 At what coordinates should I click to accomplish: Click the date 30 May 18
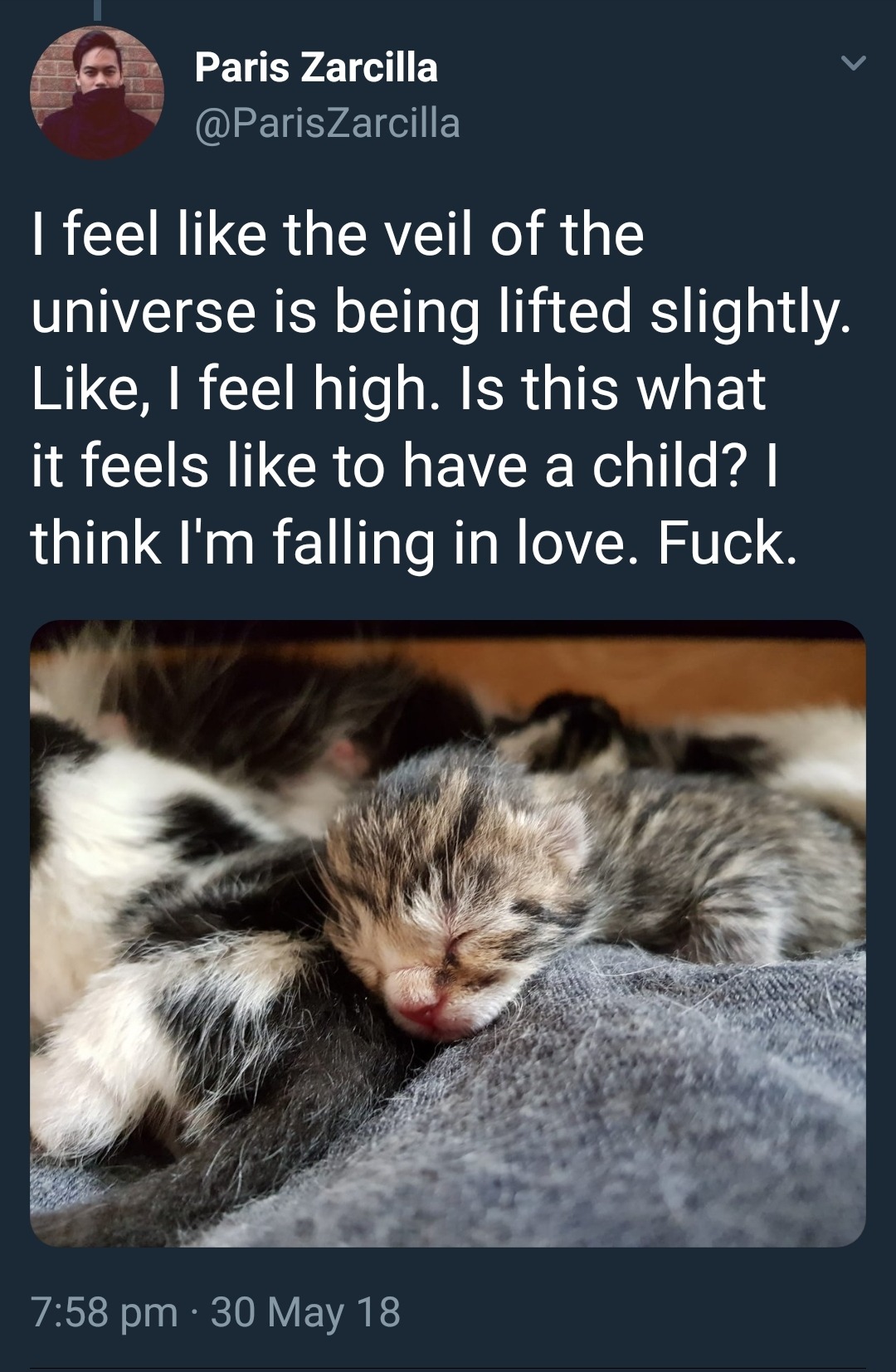(305, 1312)
